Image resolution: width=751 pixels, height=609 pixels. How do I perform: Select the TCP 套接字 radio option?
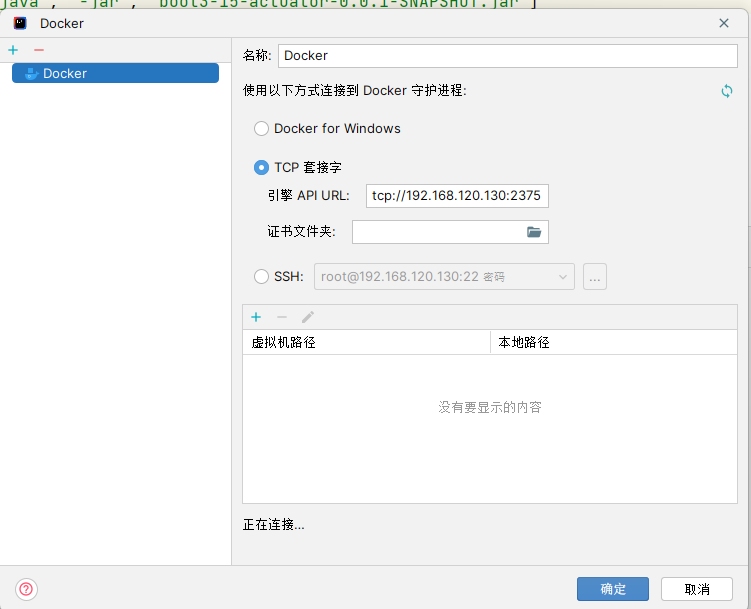[262, 168]
